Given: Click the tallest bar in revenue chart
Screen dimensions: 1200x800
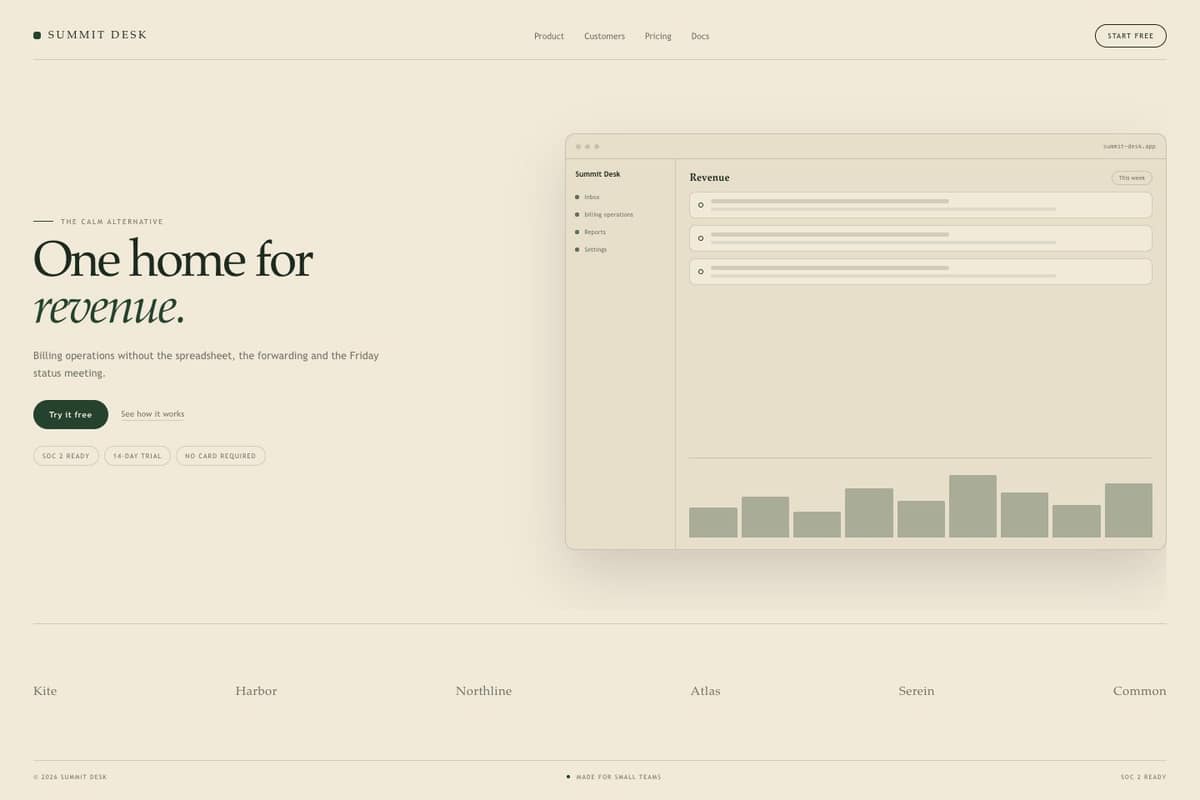Looking at the screenshot, I should point(972,506).
